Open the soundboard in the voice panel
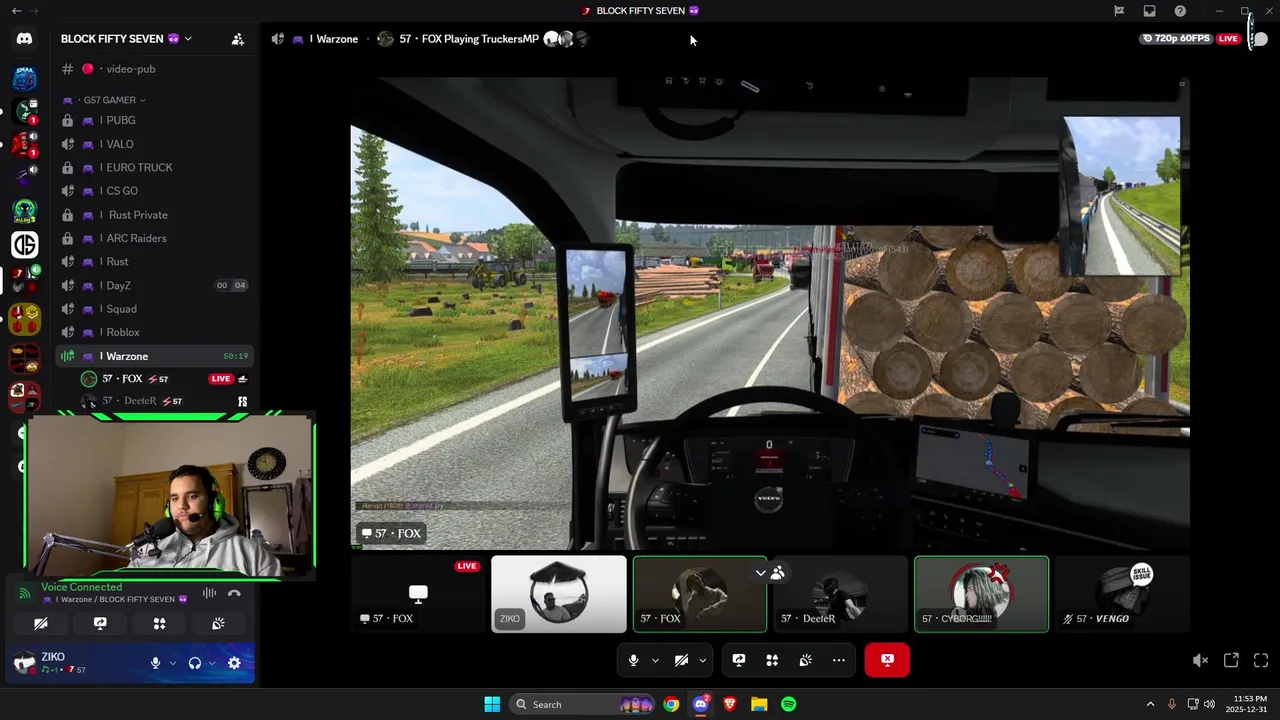1280x720 pixels. click(x=218, y=623)
